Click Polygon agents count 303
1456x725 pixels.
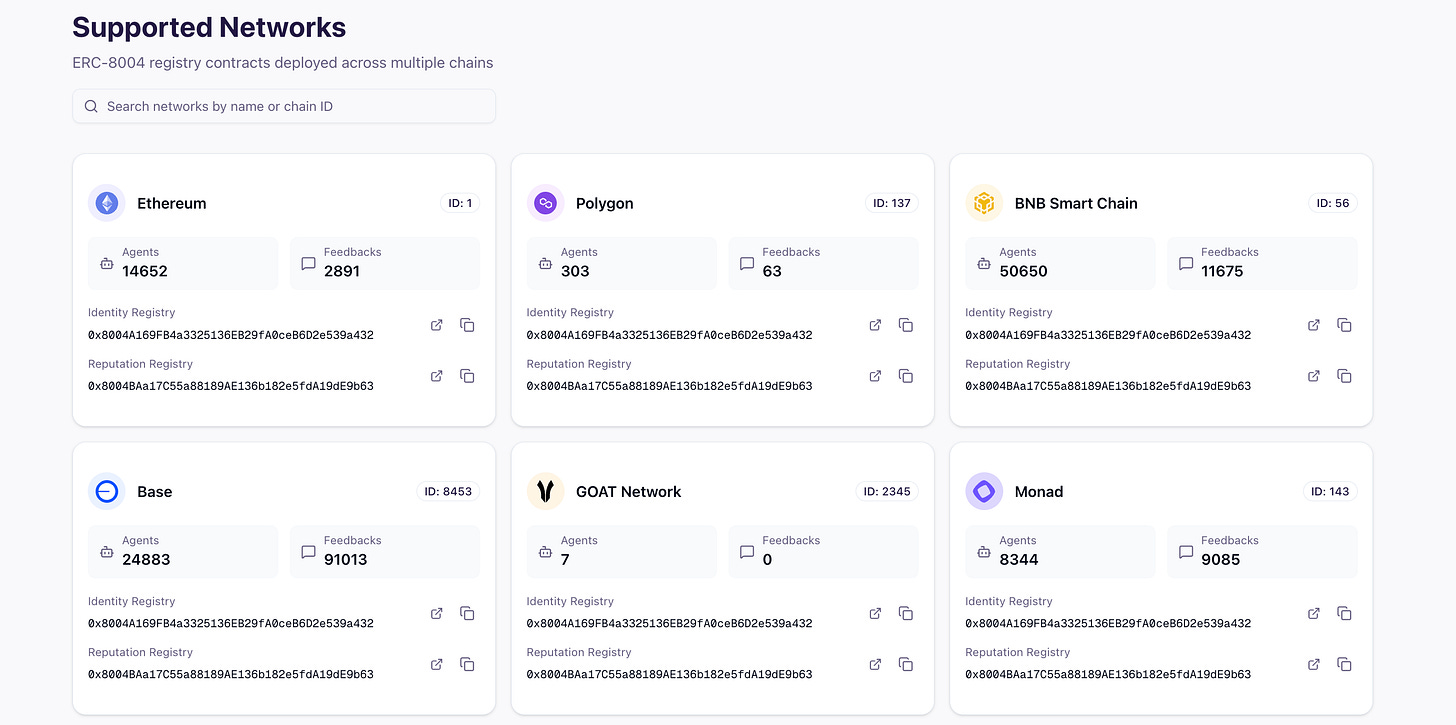575,271
